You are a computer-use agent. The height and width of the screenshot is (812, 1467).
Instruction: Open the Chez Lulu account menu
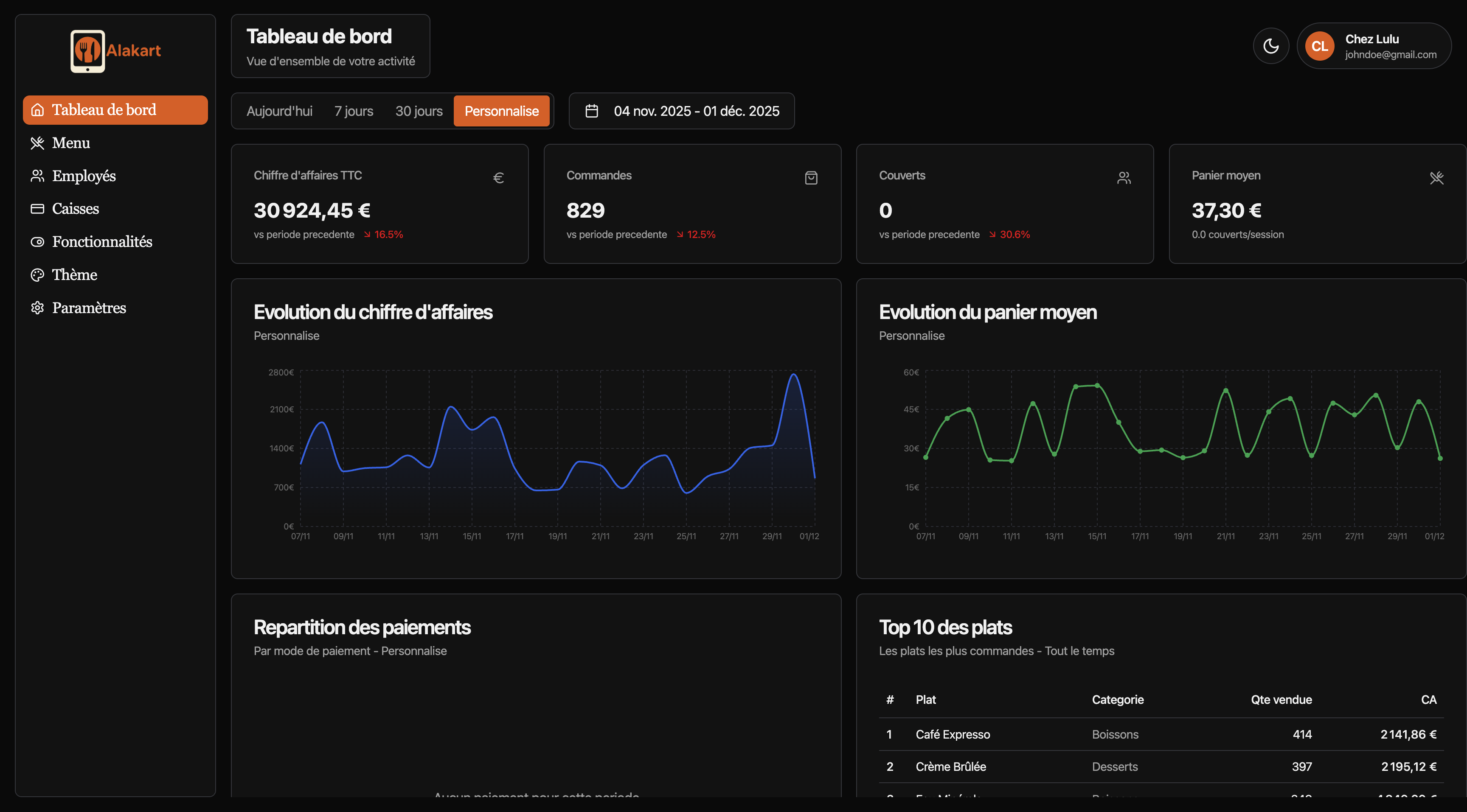tap(1374, 45)
